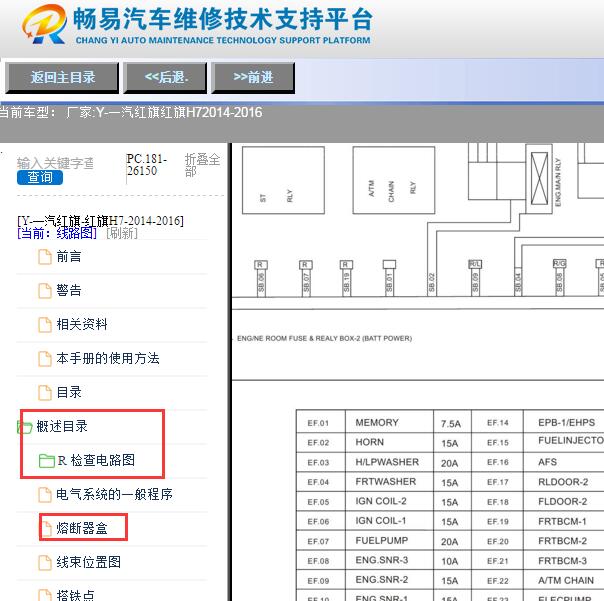The image size is (604, 601).
Task: Open the 搭铁点 document
Action: coord(76,595)
